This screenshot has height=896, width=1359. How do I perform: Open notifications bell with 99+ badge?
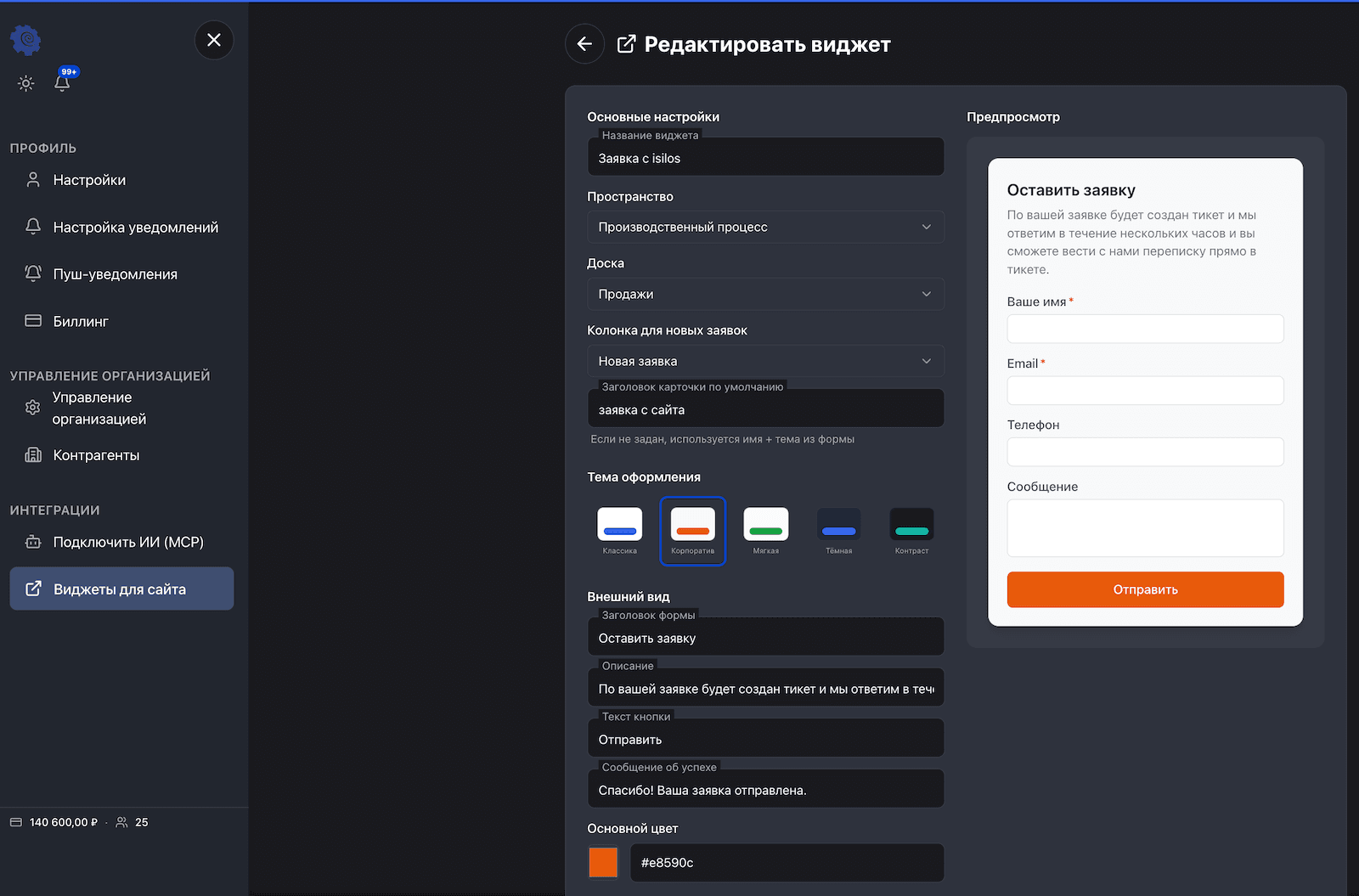pos(62,82)
